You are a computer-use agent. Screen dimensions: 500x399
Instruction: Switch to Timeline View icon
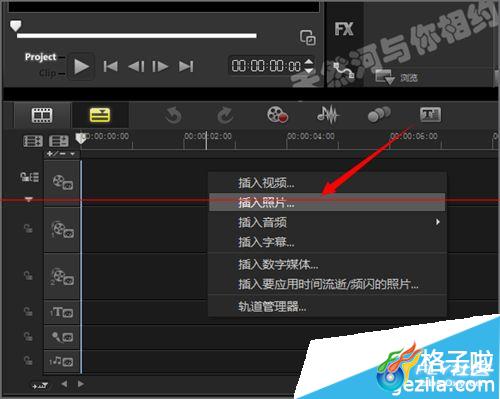coord(100,115)
